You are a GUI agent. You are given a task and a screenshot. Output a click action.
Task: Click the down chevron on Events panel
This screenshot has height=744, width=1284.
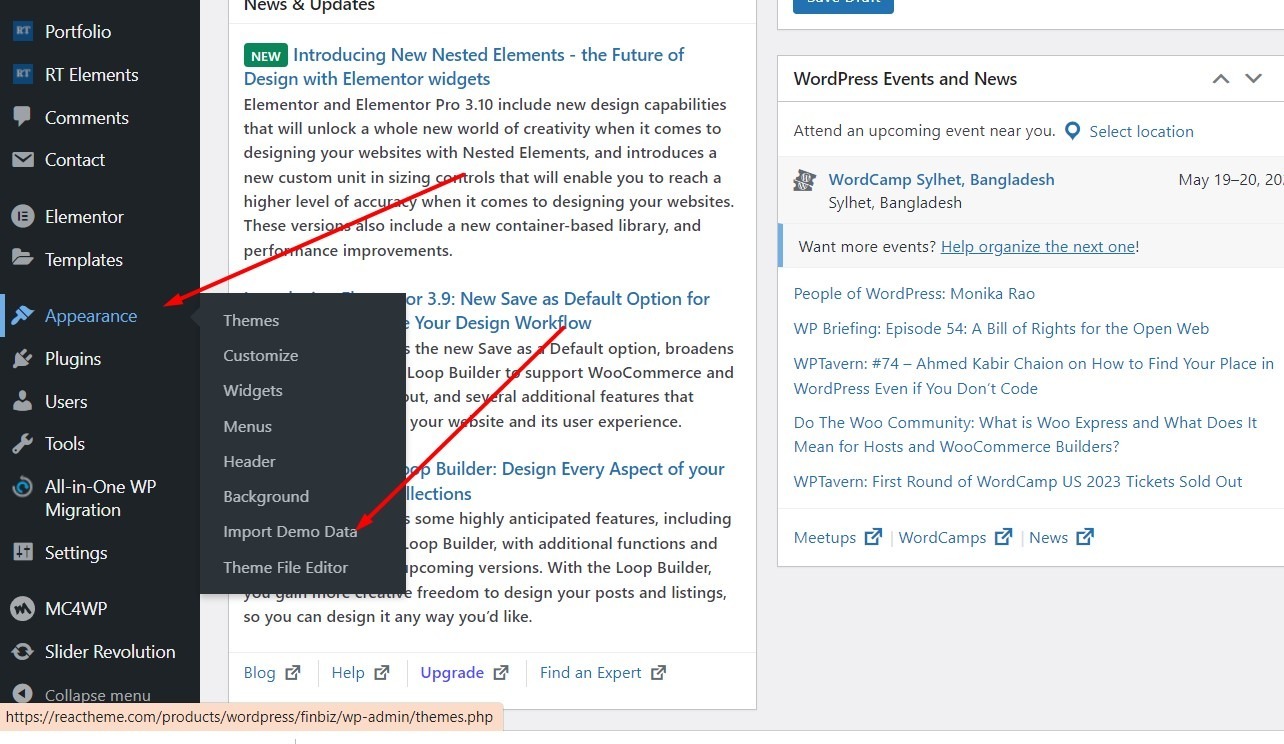click(1253, 78)
